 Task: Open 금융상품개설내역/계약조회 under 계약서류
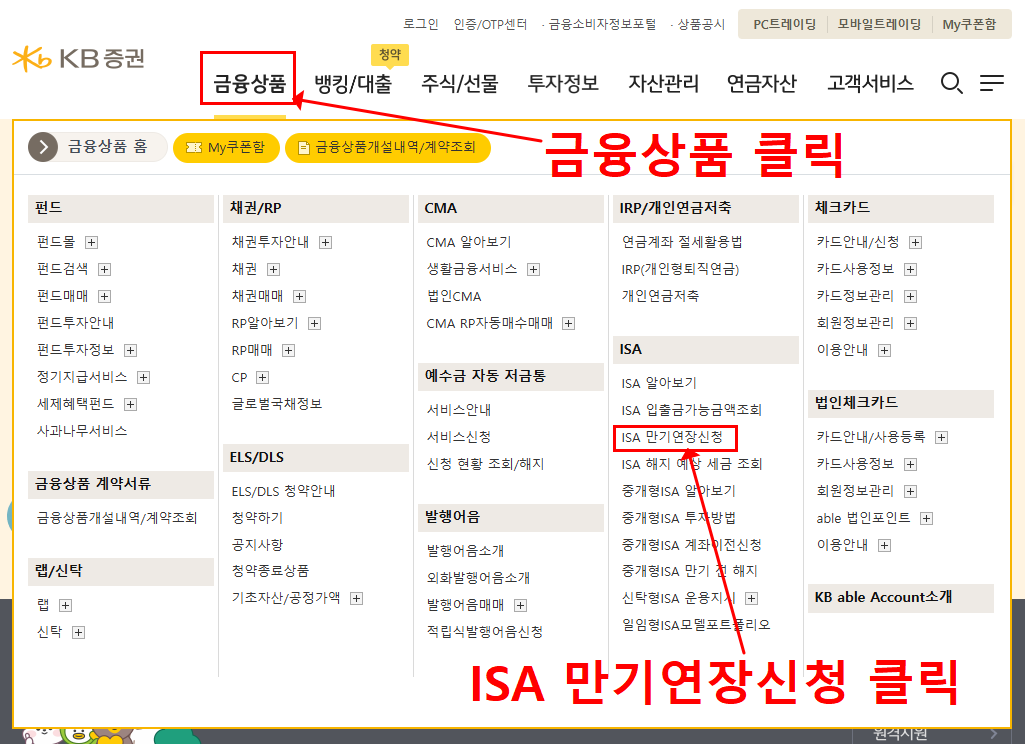[x=116, y=518]
